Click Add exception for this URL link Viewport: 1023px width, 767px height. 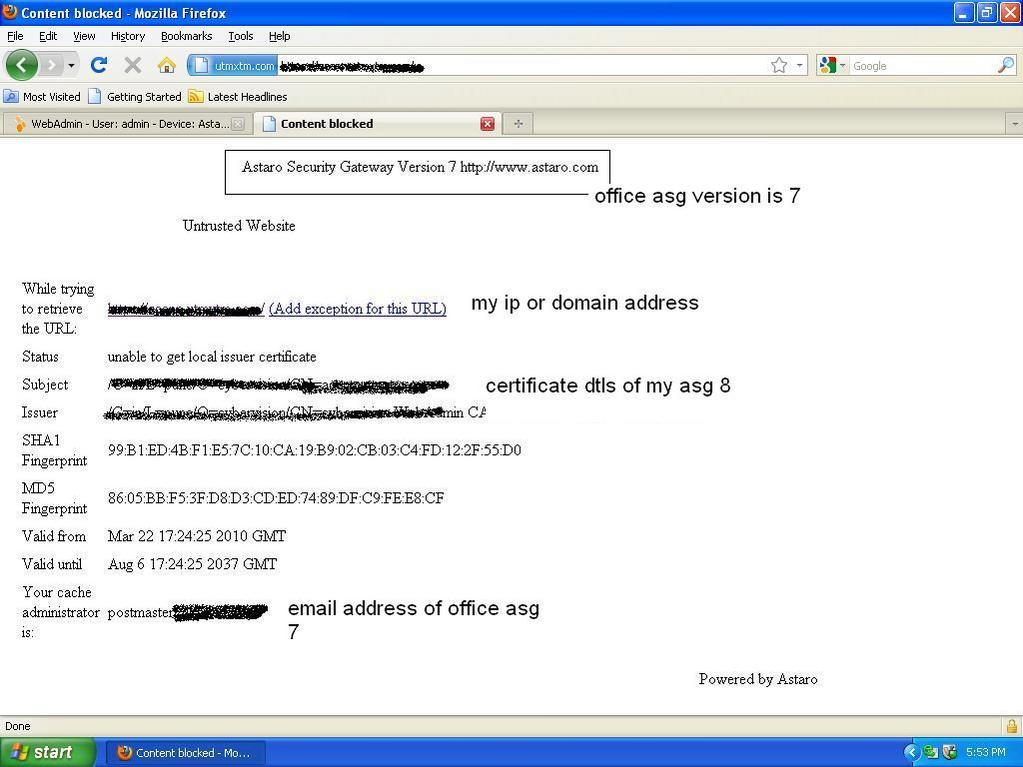[x=357, y=309]
